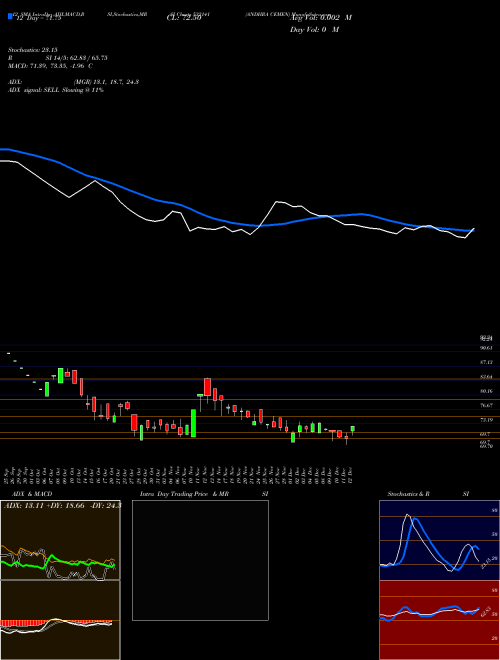Select the '12 Day = 71.75' SMA label
Viewport: 500px width, 660px height.
[x=39, y=18]
